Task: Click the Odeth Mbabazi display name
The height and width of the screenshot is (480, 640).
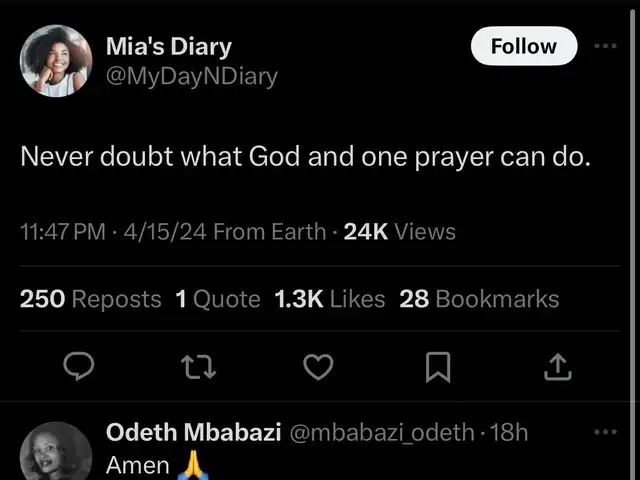Action: [193, 432]
